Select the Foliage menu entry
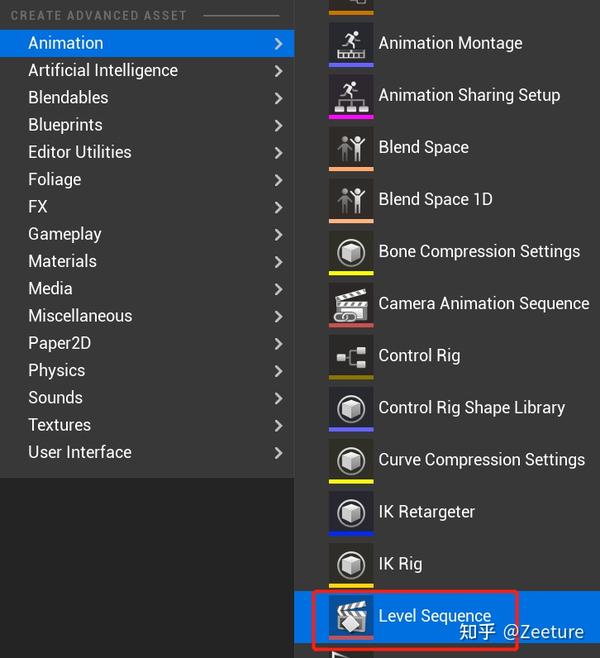600x658 pixels. pyautogui.click(x=55, y=179)
